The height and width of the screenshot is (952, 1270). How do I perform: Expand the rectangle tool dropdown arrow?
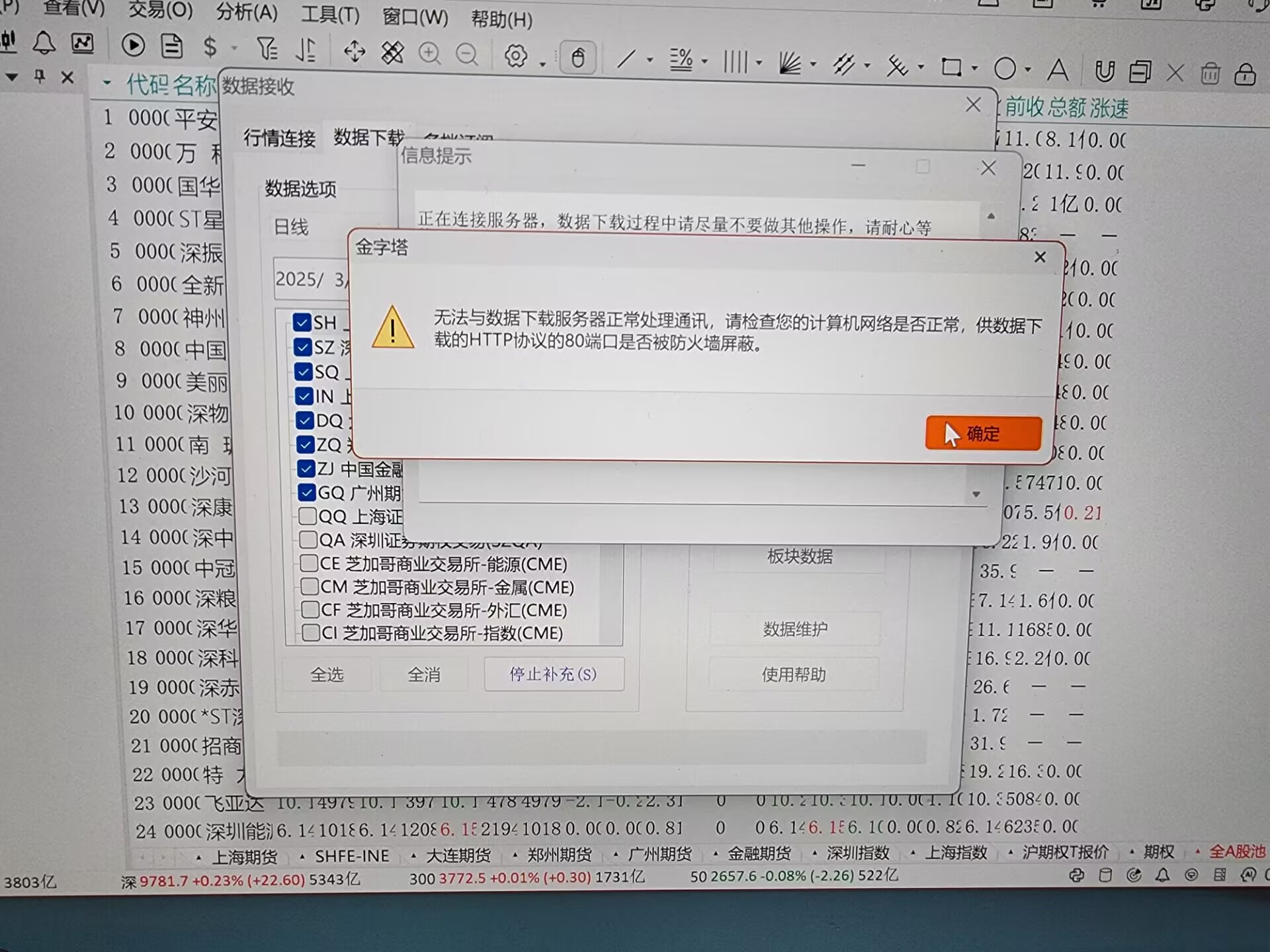(974, 67)
